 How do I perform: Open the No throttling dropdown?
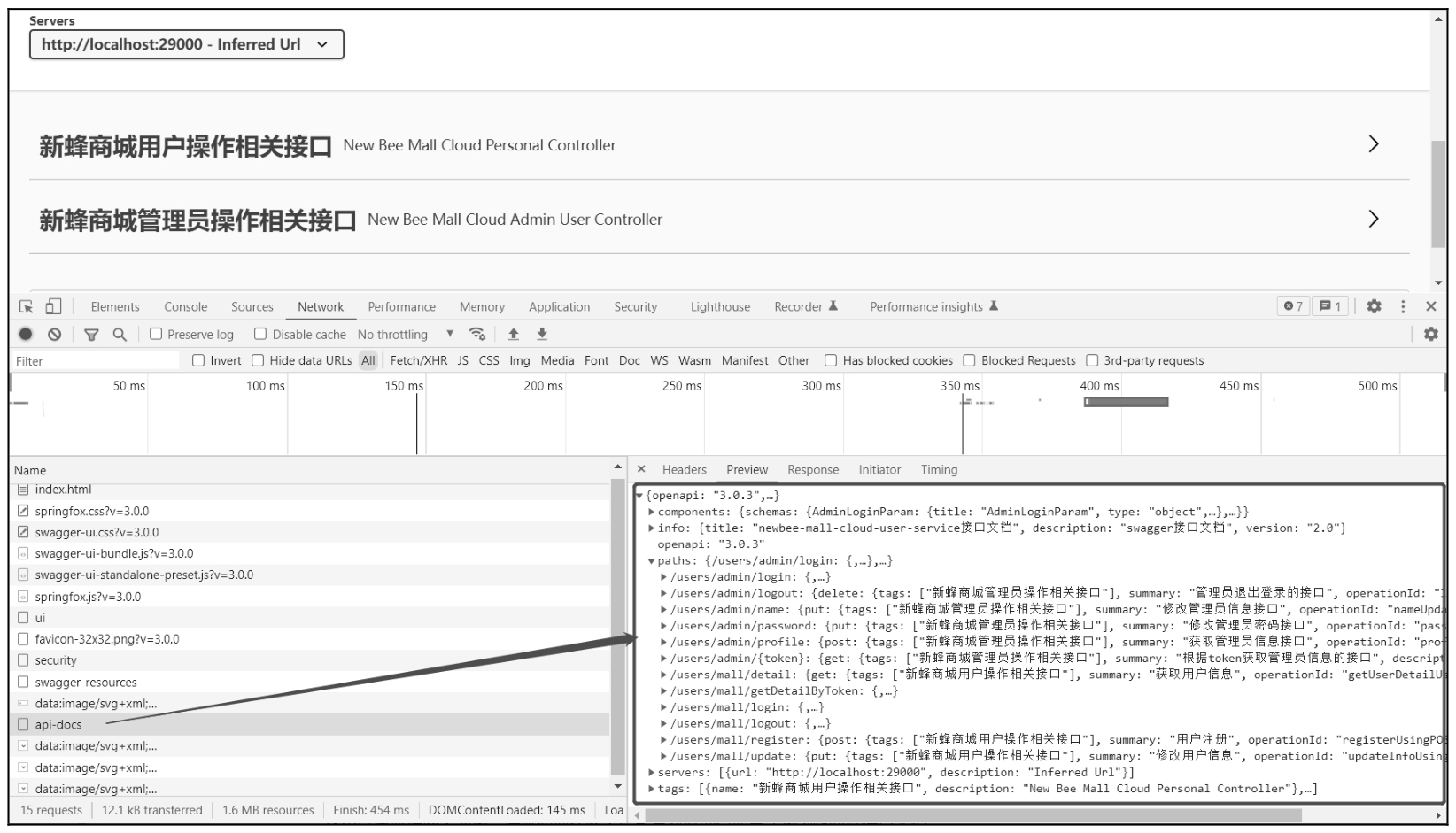click(x=406, y=334)
